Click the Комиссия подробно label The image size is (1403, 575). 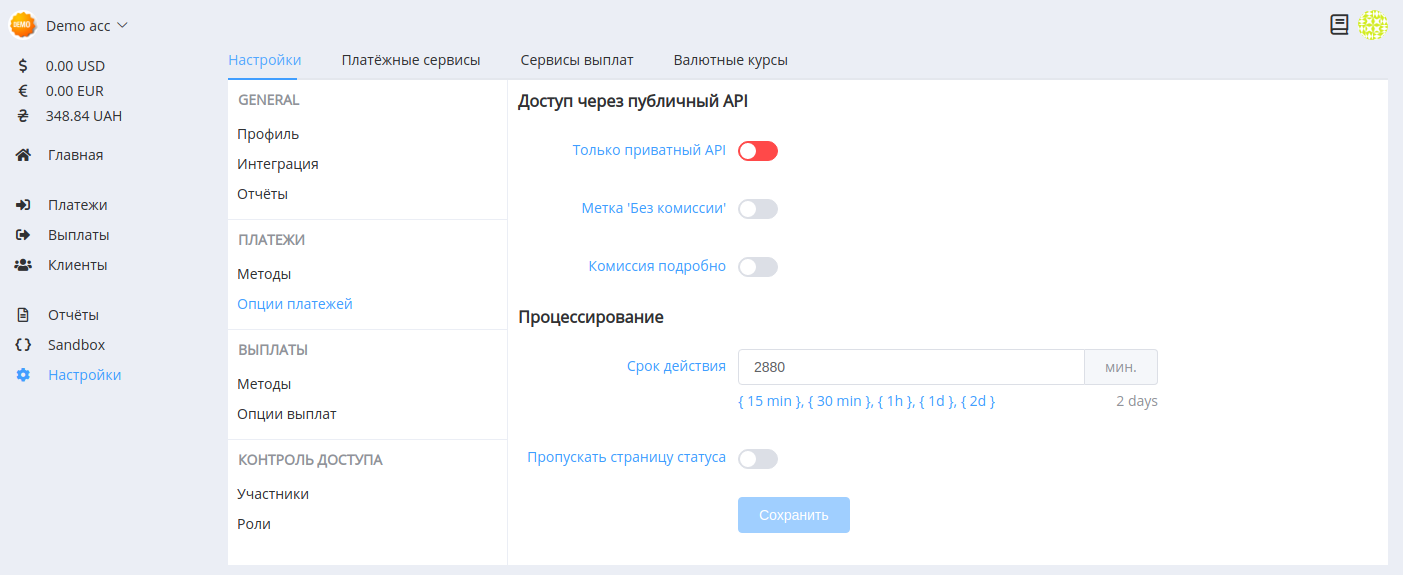pos(657,266)
